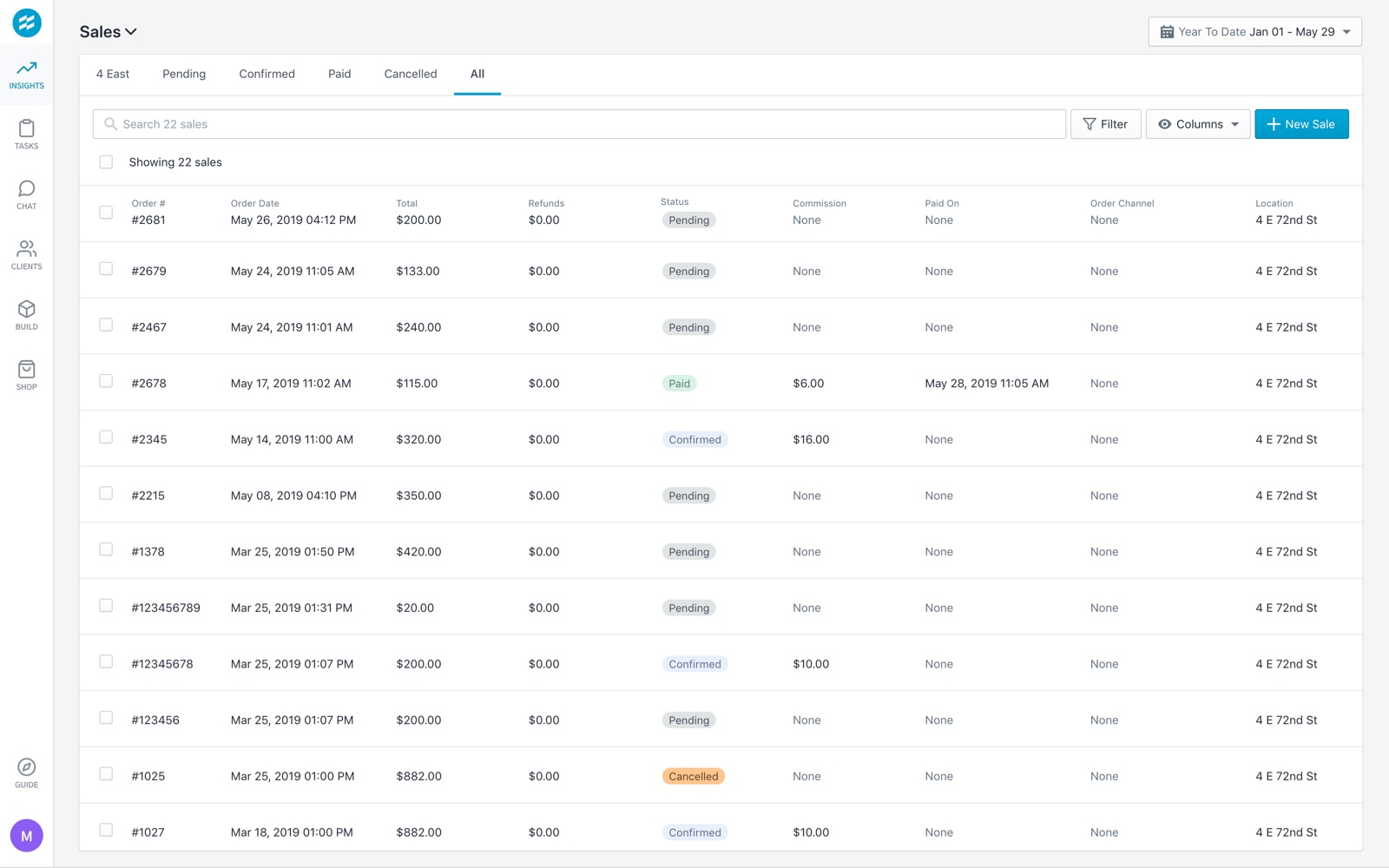1389x868 pixels.
Task: Switch to the Pending tab
Action: 184,75
